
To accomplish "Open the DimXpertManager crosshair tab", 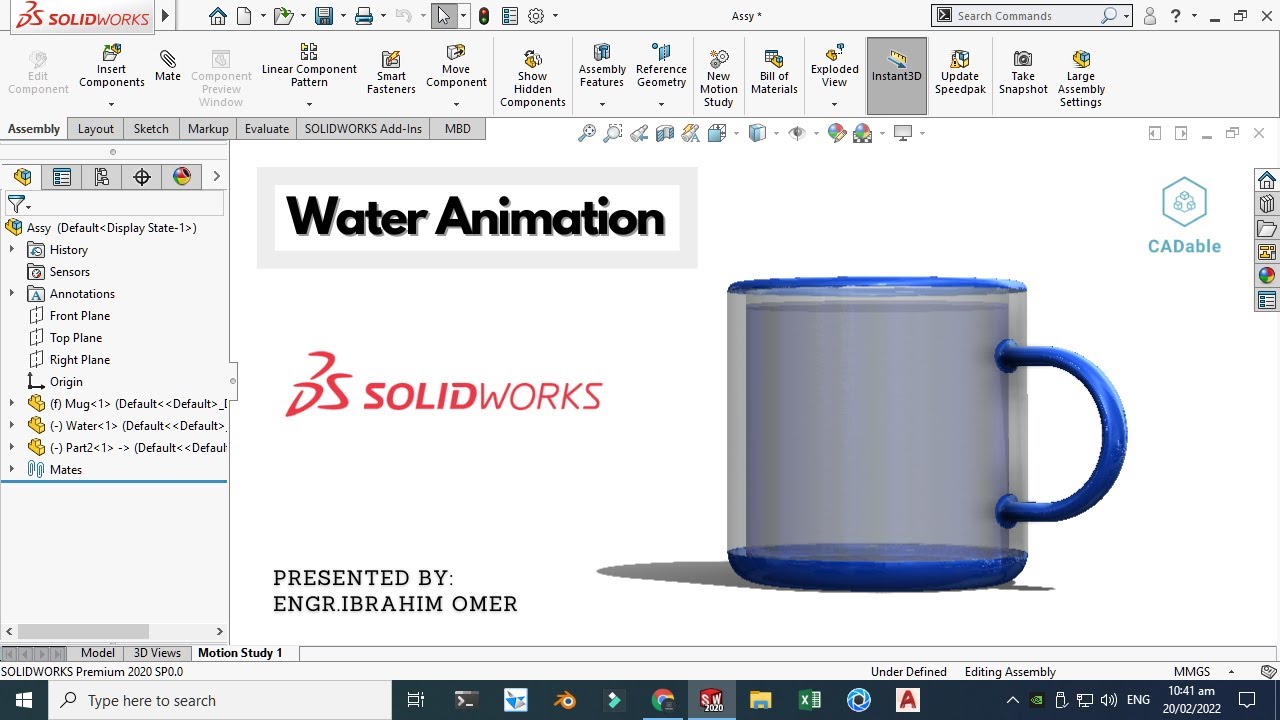I will point(142,177).
